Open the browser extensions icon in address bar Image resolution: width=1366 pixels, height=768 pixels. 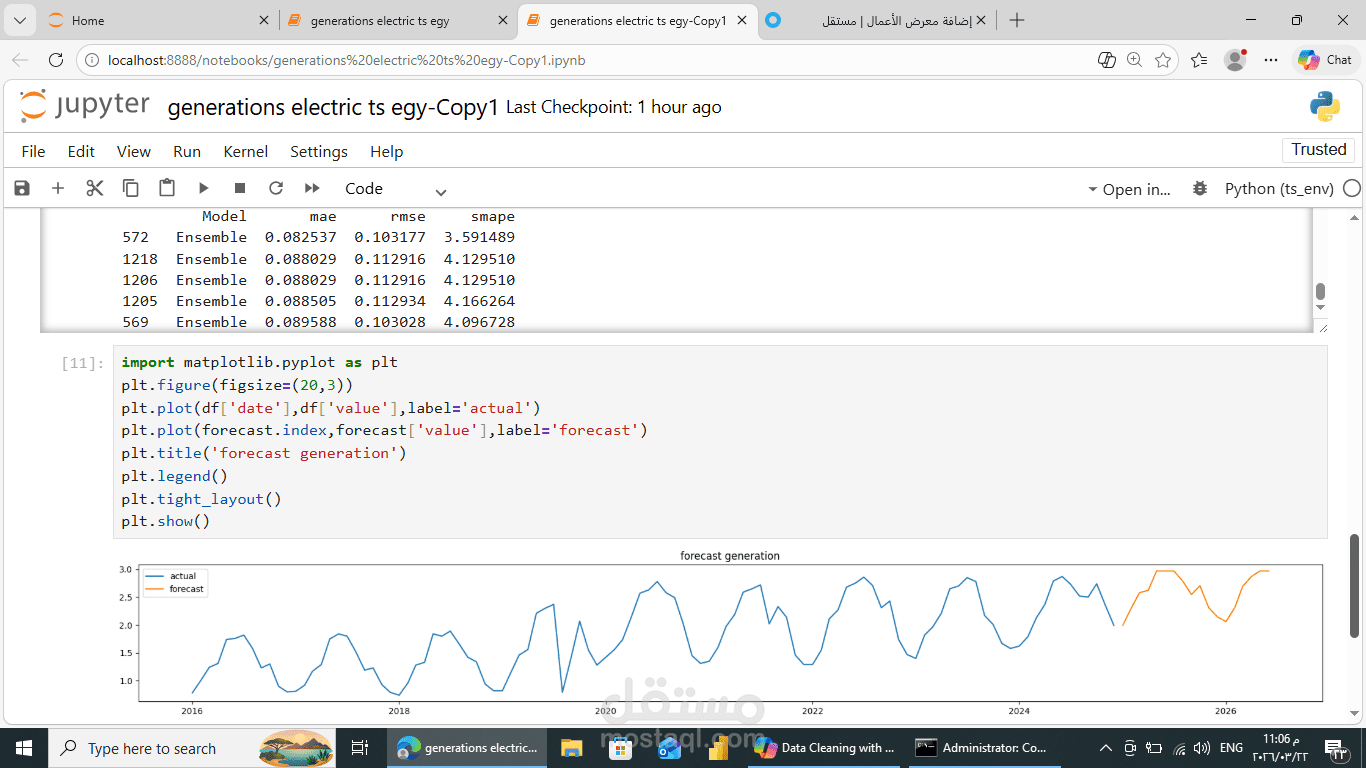[x=1107, y=60]
